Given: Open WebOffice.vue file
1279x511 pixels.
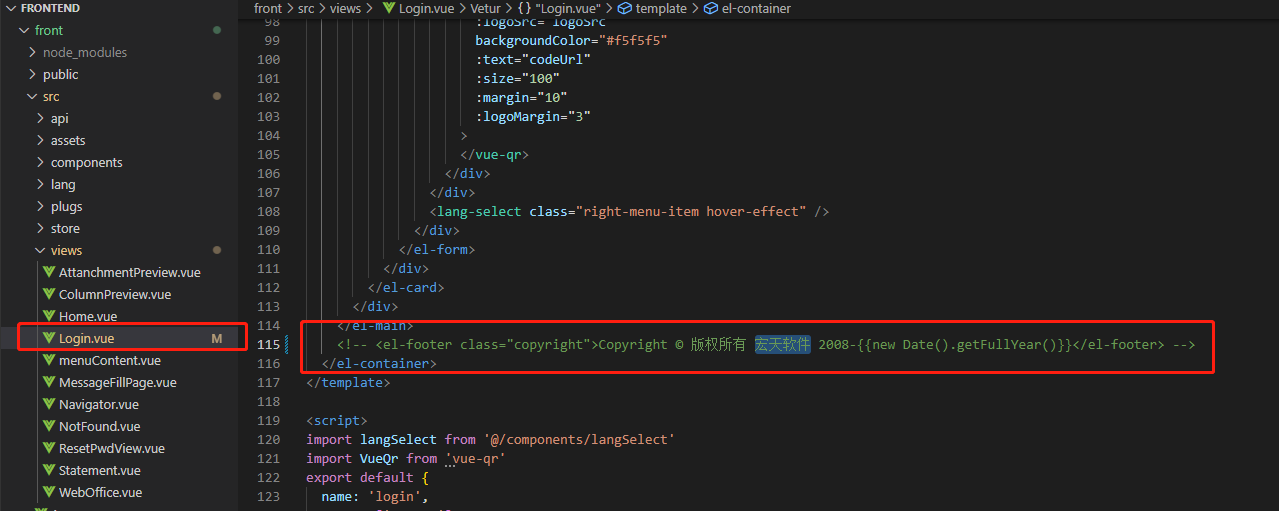Looking at the screenshot, I should pos(101,492).
